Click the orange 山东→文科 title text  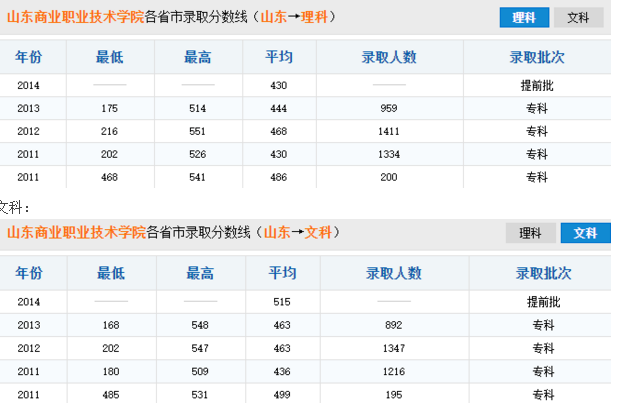[x=298, y=232]
